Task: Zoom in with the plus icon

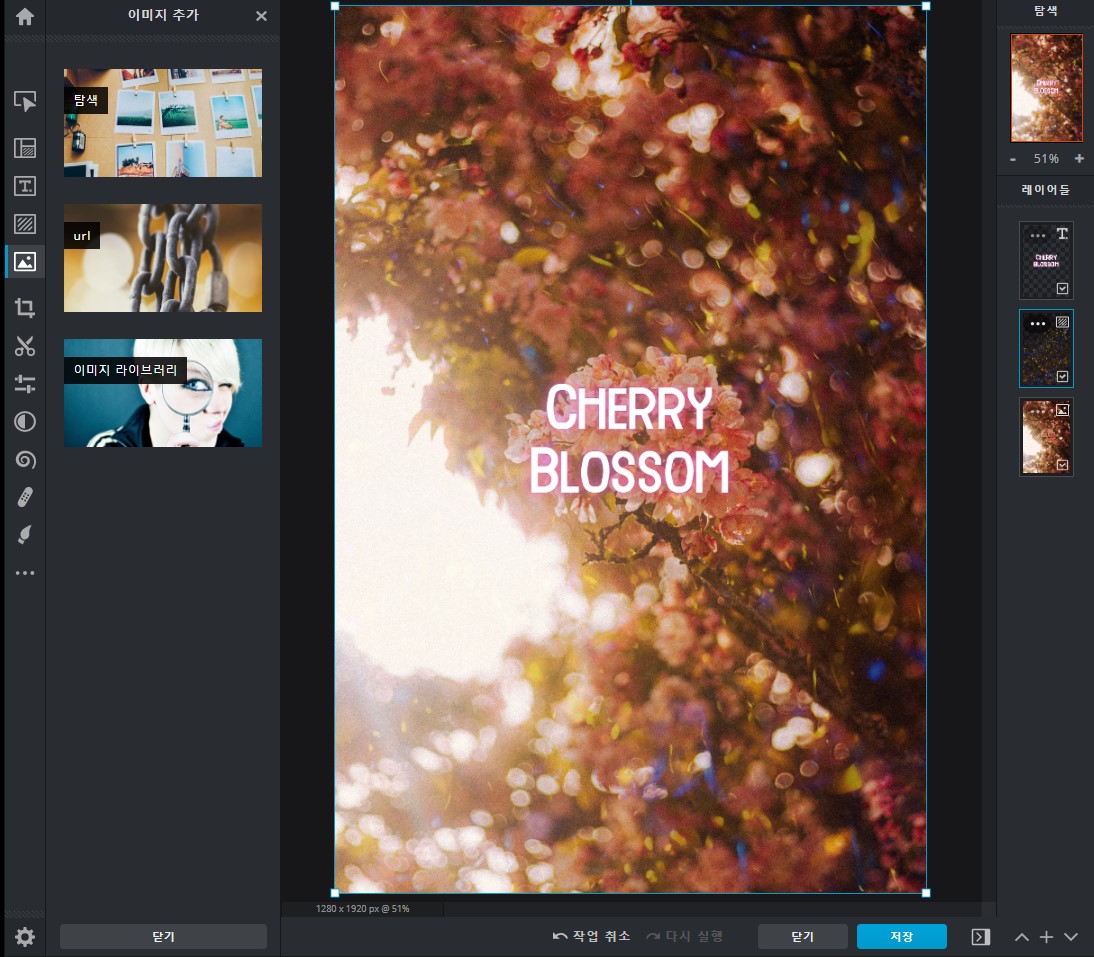Action: coord(1079,158)
